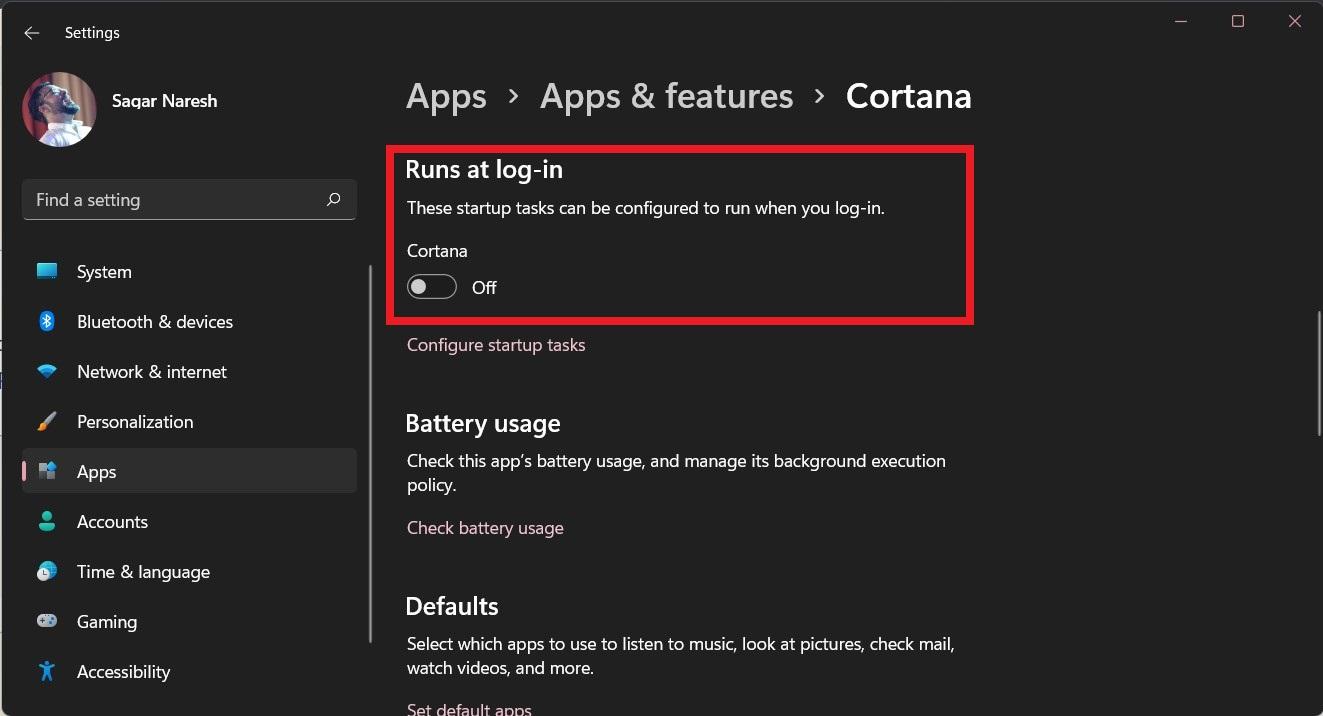Click the Personalization paintbrush icon
The width and height of the screenshot is (1323, 716).
(x=47, y=422)
